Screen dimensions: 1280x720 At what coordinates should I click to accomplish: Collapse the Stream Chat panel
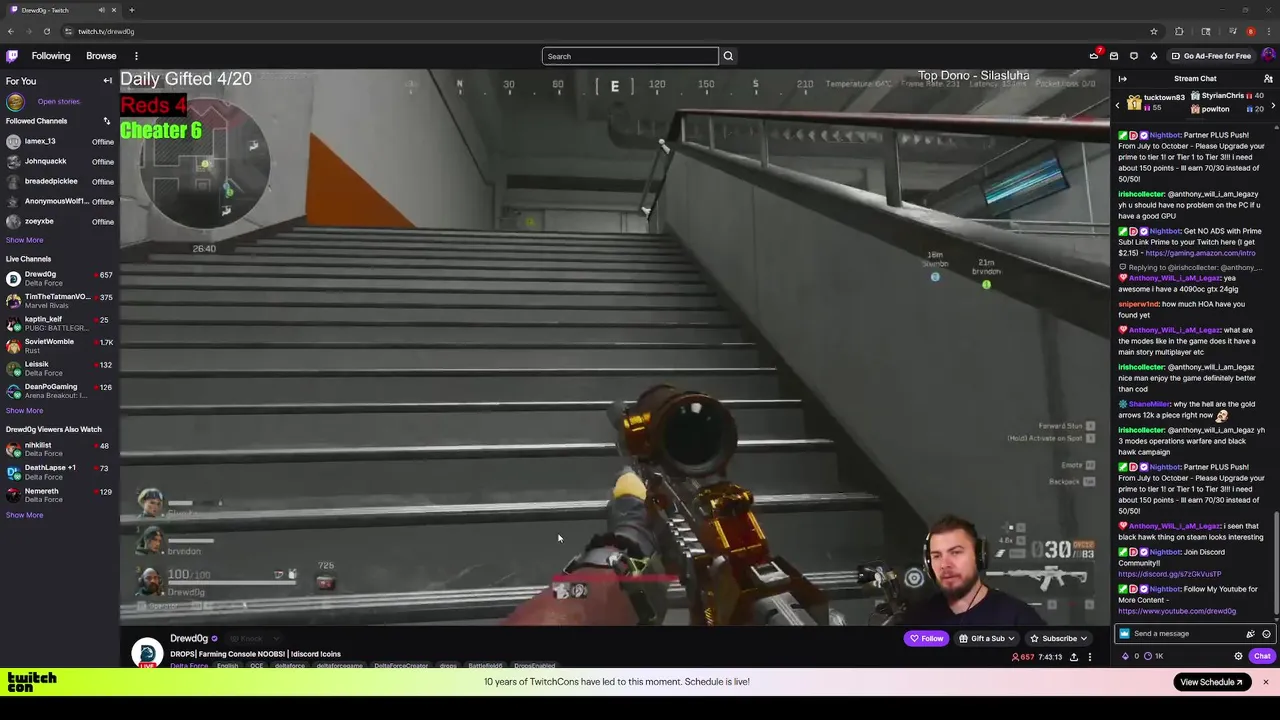(1122, 78)
